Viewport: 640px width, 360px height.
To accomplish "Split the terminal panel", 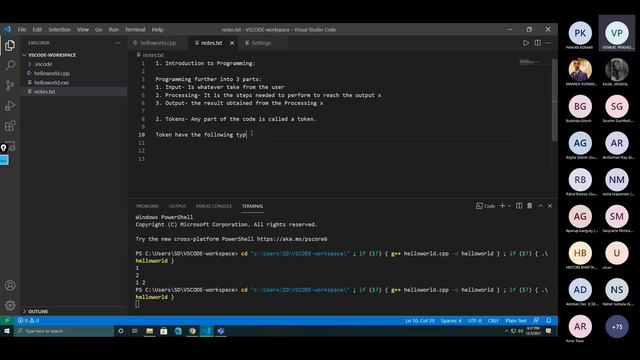I will (x=519, y=206).
